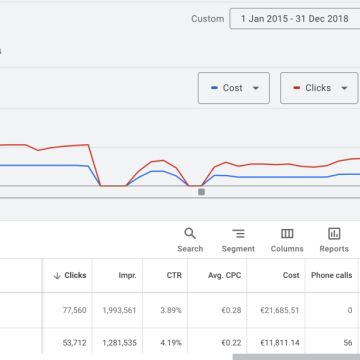Click the blue Cost series swatch
This screenshot has height=360, width=360.
(x=214, y=88)
